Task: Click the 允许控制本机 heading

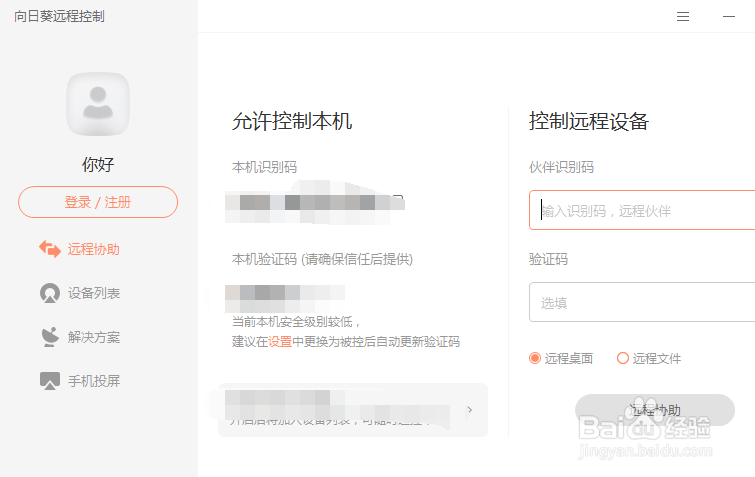Action: coord(292,121)
